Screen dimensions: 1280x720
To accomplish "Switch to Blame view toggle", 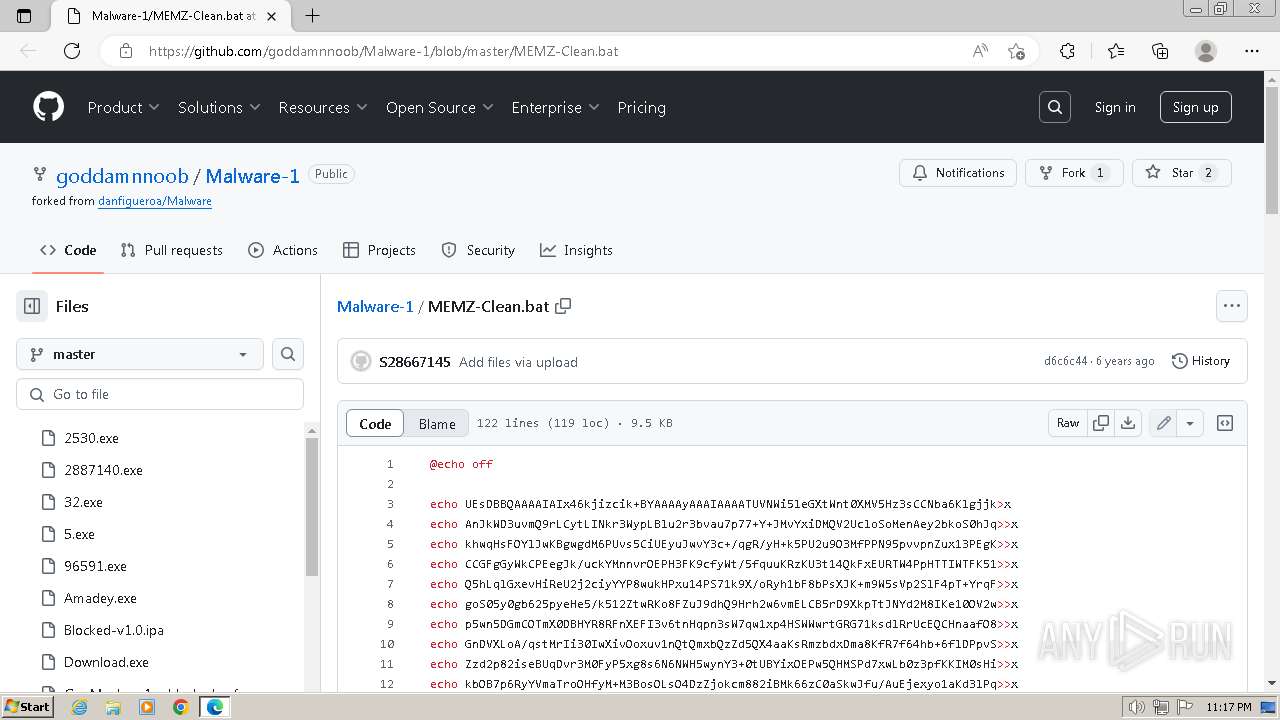I will pyautogui.click(x=437, y=423).
